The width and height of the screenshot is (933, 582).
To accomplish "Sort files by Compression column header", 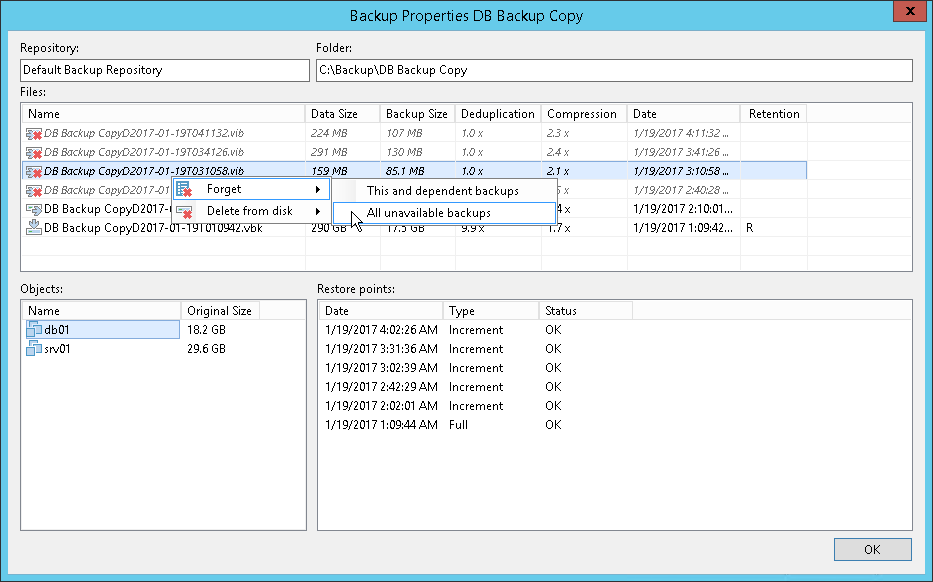I will tap(582, 114).
